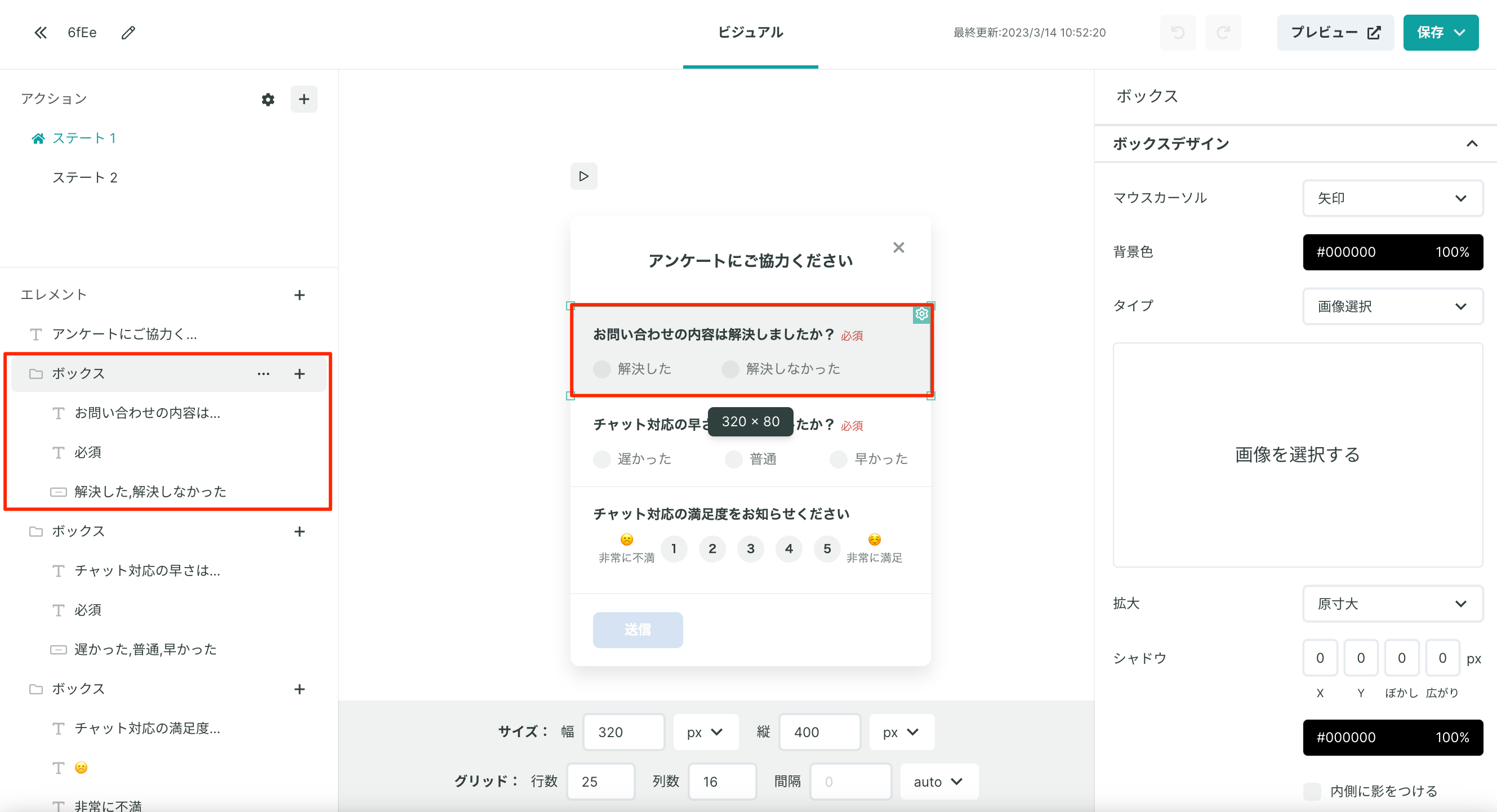Undo the last change
This screenshot has width=1497, height=812.
click(1178, 33)
